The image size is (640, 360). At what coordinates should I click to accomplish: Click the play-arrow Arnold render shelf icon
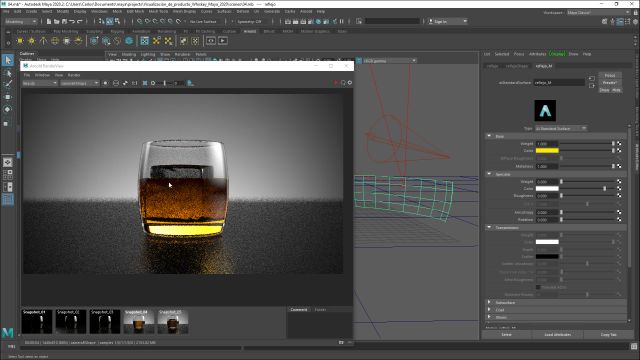pyautogui.click(x=223, y=41)
